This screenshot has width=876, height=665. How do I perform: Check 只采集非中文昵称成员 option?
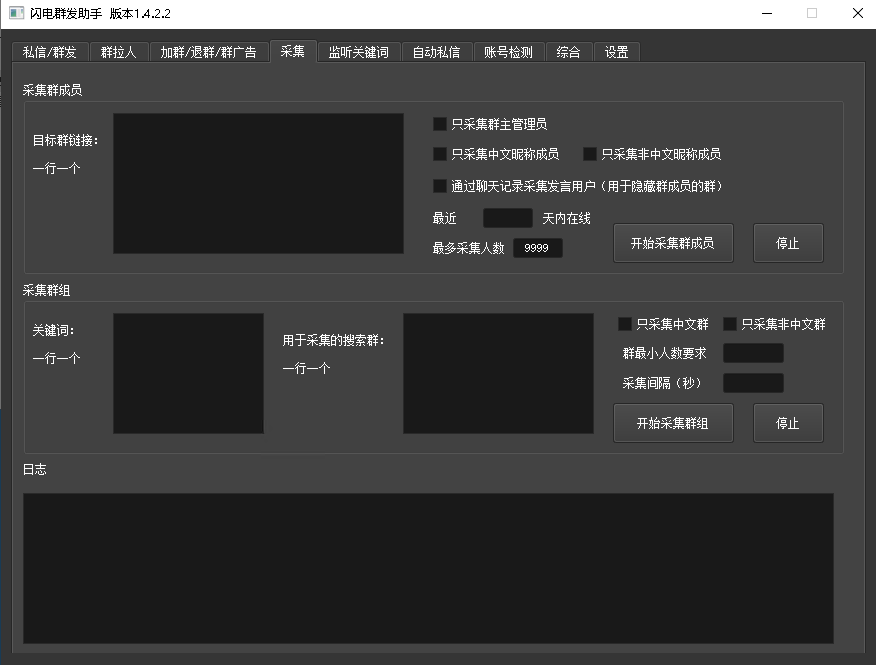[590, 155]
